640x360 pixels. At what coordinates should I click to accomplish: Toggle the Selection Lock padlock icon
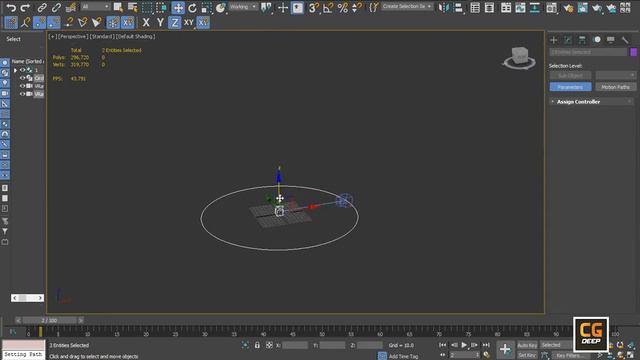coord(257,345)
